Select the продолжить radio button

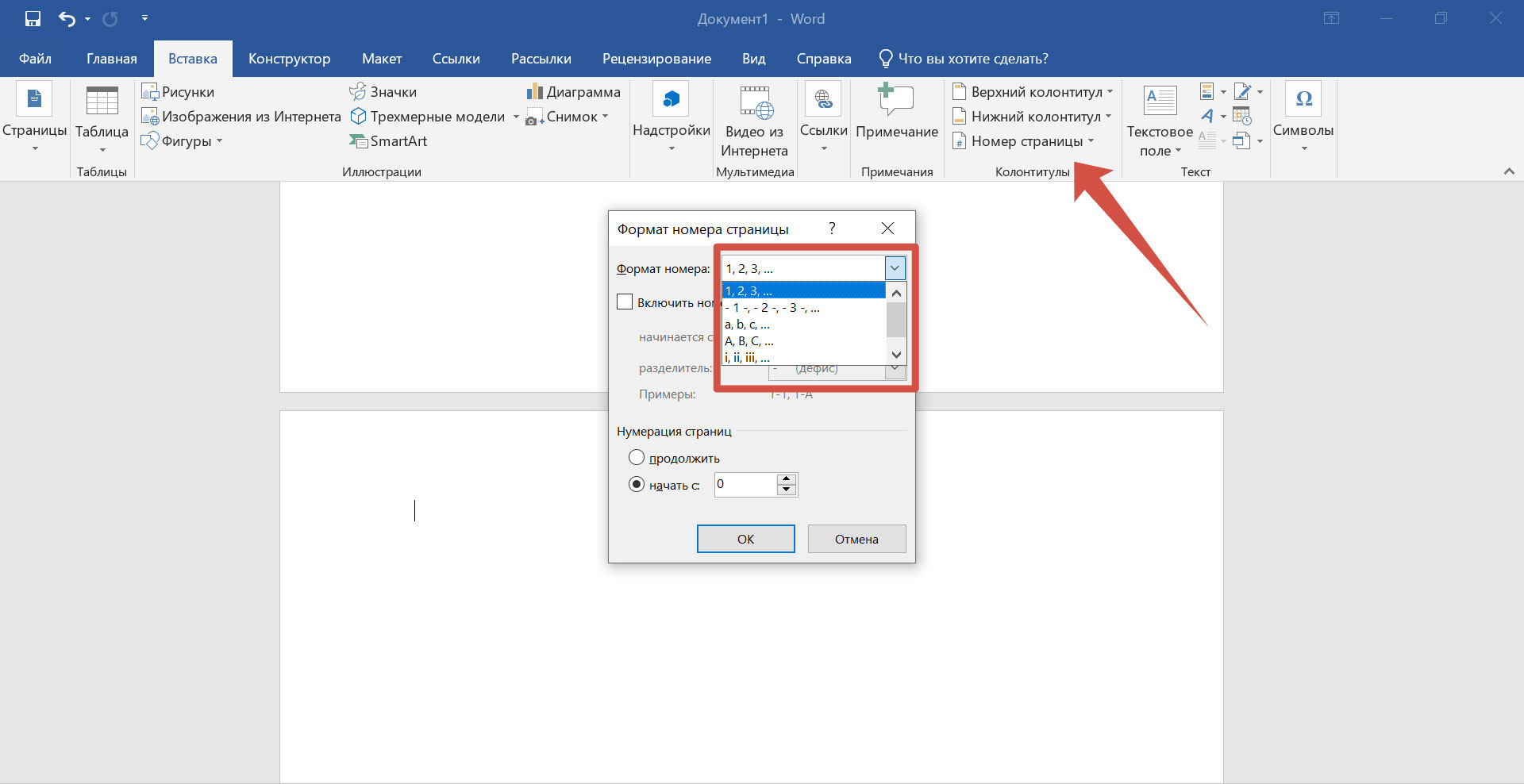(x=637, y=458)
